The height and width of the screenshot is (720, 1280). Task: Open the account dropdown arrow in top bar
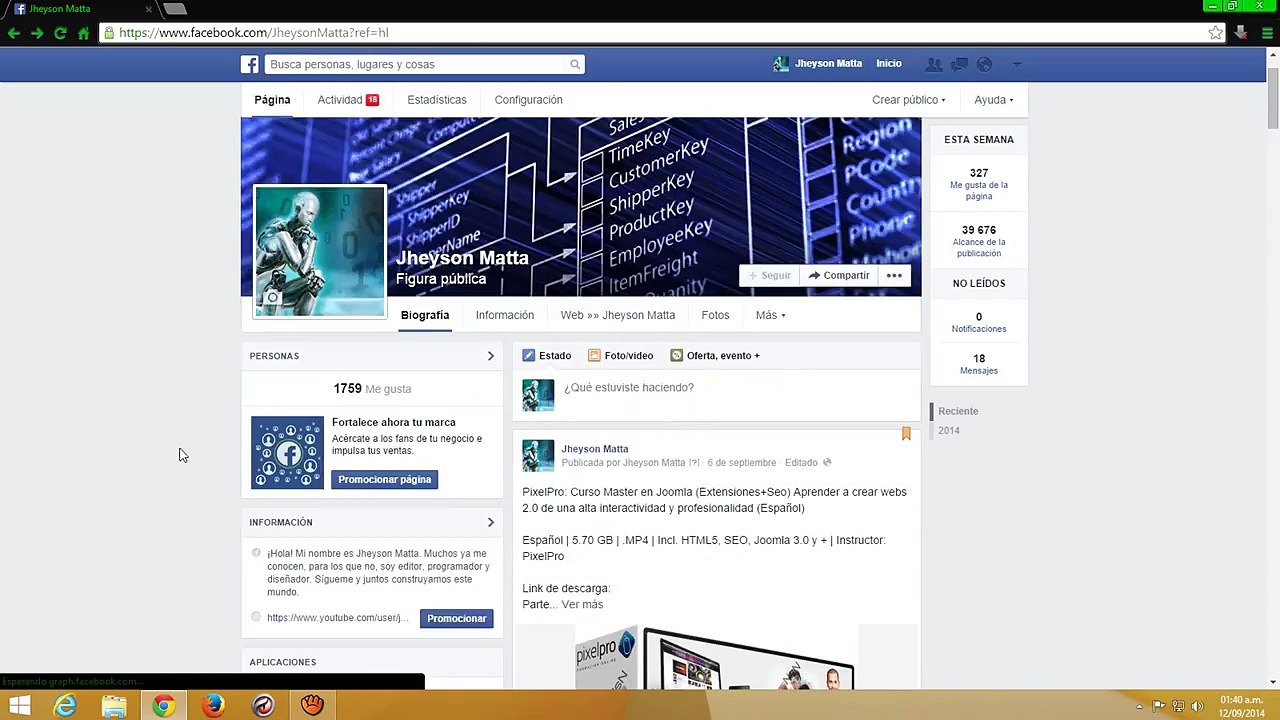coord(1017,64)
